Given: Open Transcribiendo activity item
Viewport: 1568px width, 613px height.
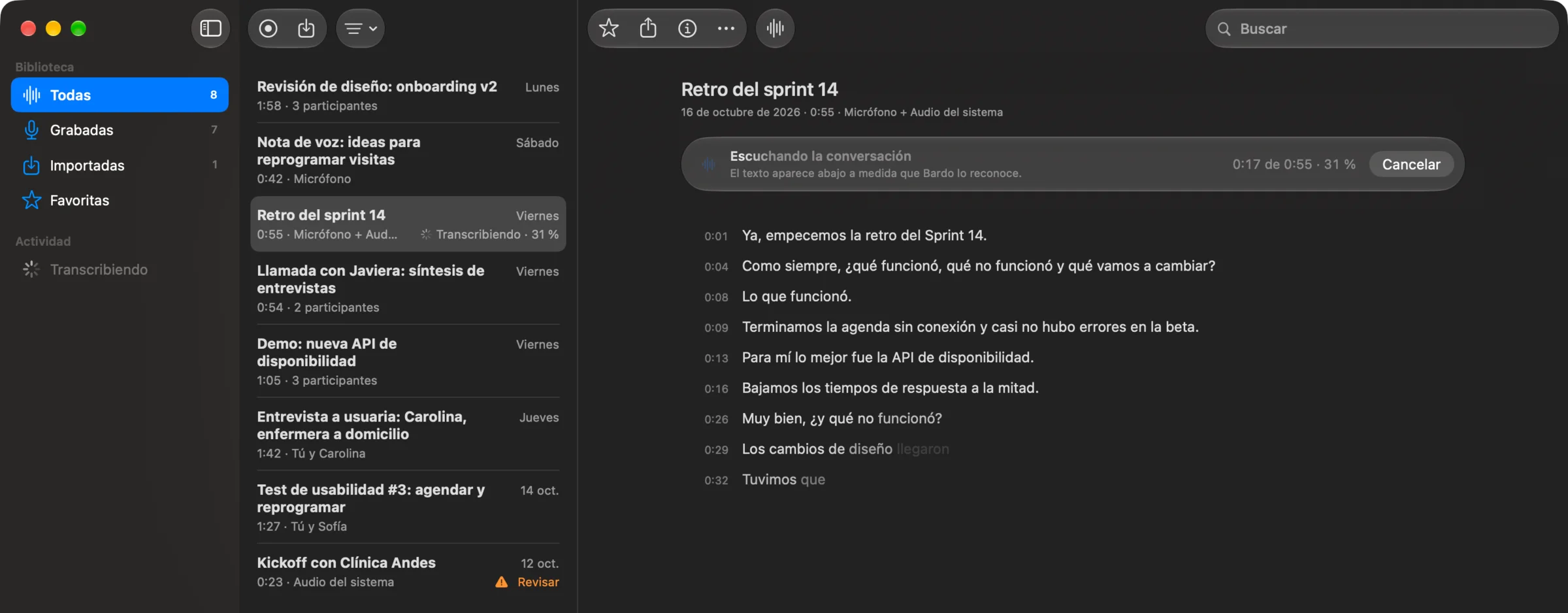Looking at the screenshot, I should [120, 269].
